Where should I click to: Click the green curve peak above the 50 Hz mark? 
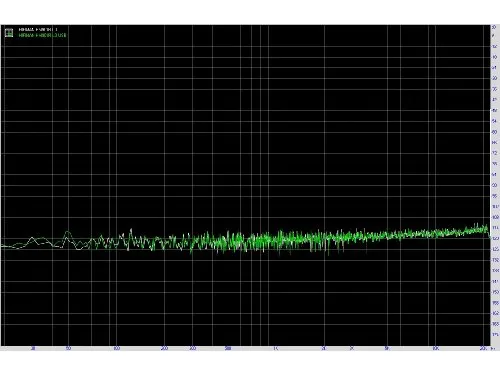(68, 231)
